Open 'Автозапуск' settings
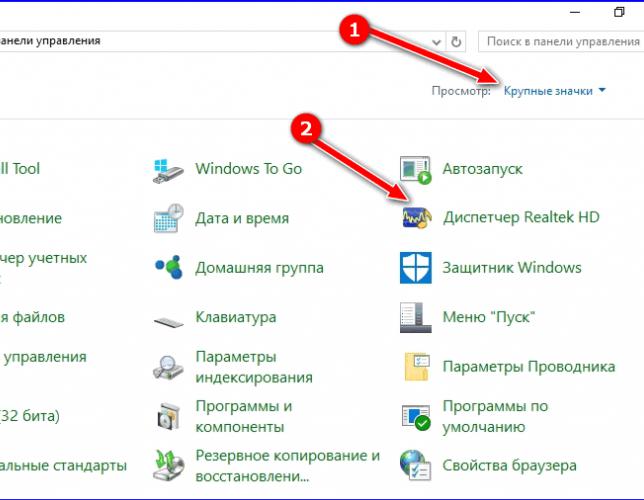This screenshot has height=500, width=644. (482, 169)
